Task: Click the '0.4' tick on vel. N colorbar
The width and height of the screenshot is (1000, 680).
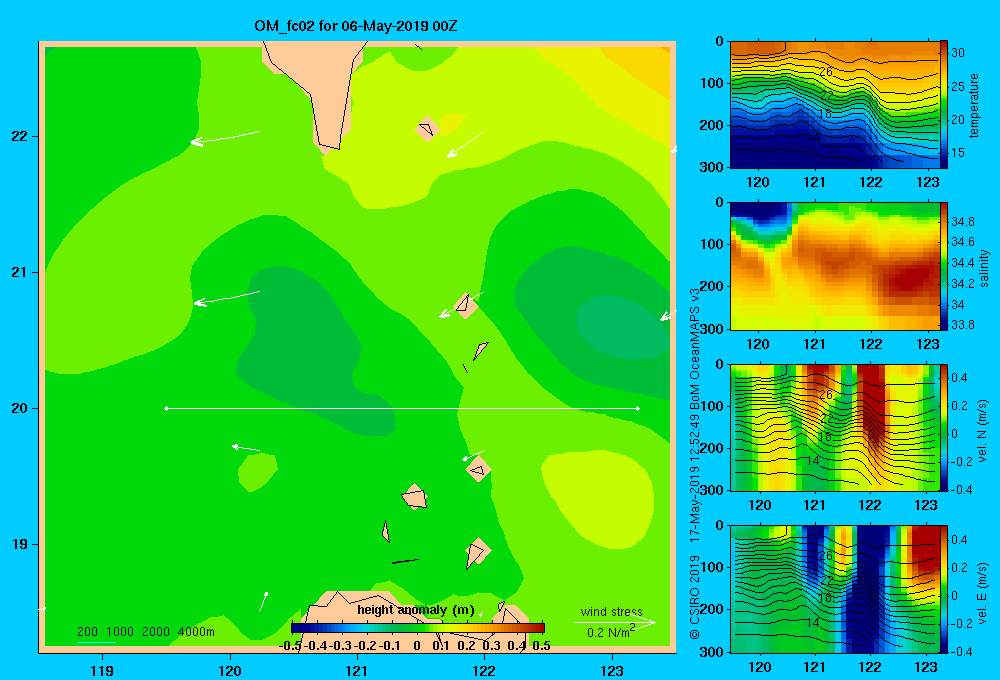Action: coord(959,378)
